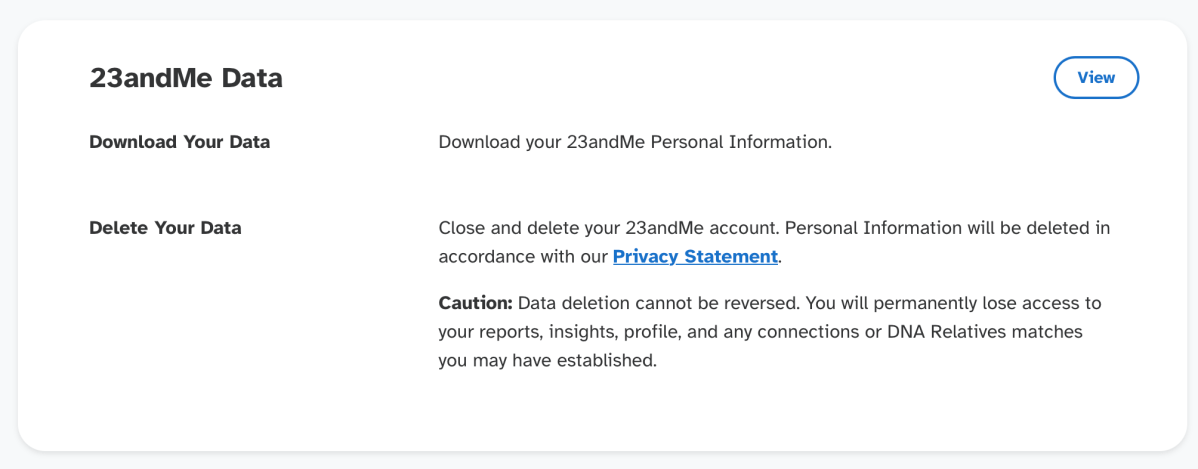The image size is (1198, 469).
Task: Click the 'you may have established.' line
Action: (x=547, y=360)
